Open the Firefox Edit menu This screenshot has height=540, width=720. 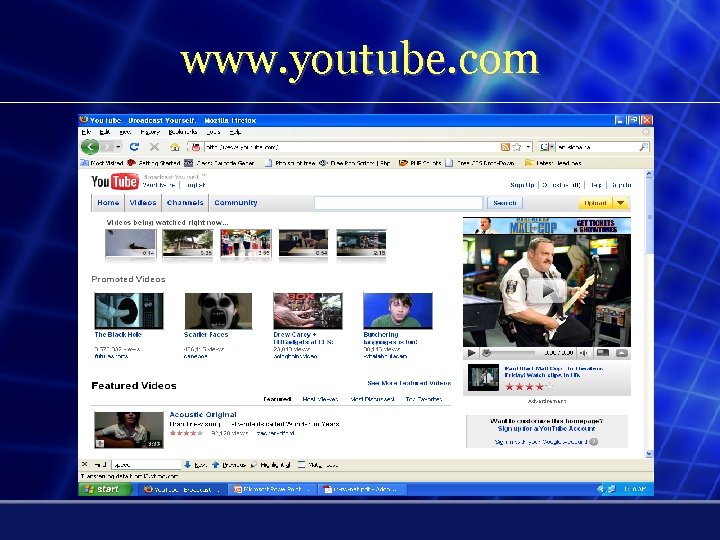coord(105,132)
